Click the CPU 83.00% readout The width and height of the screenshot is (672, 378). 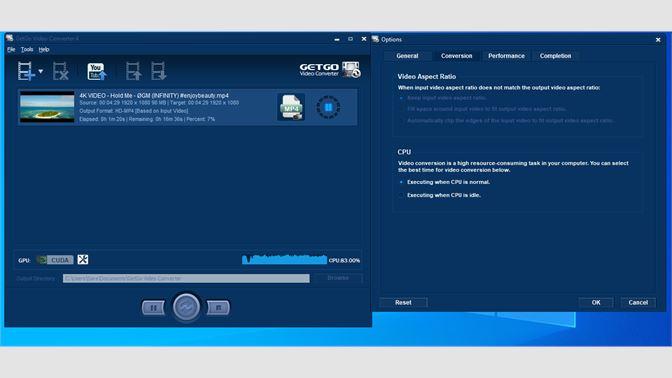(x=344, y=260)
